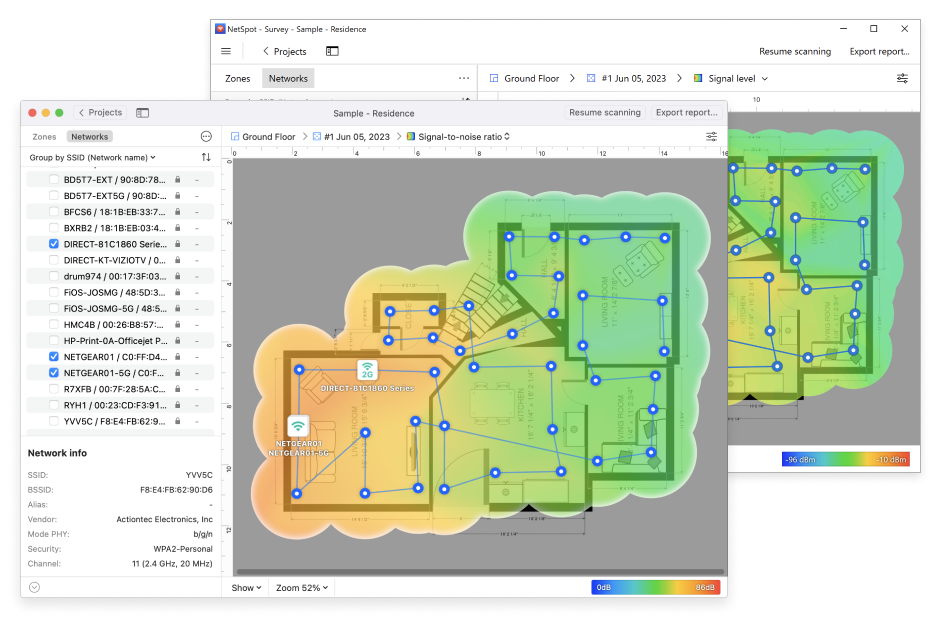This screenshot has width=940, height=618.
Task: Select Zones tab in Mac window
Action: (44, 137)
